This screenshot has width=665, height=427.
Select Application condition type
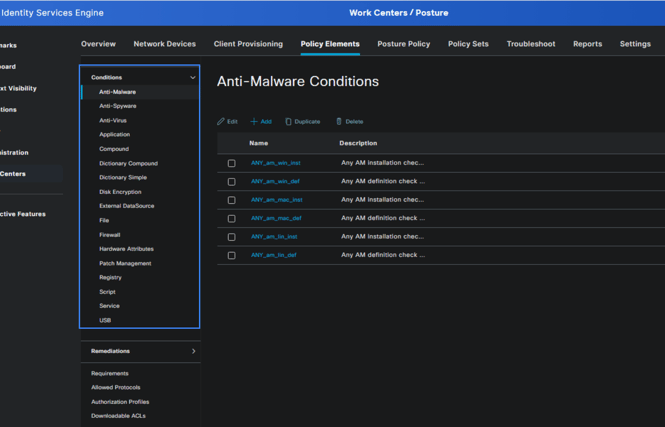pos(115,134)
